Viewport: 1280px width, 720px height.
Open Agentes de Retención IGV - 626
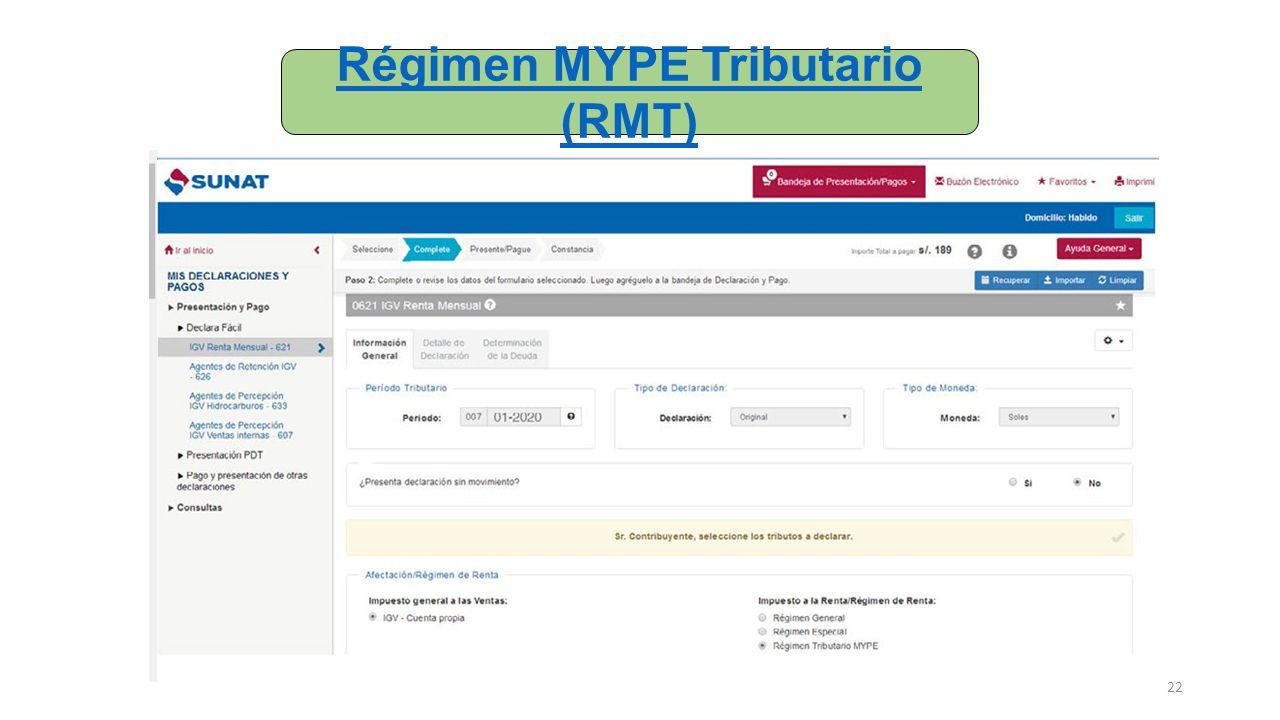(x=243, y=372)
